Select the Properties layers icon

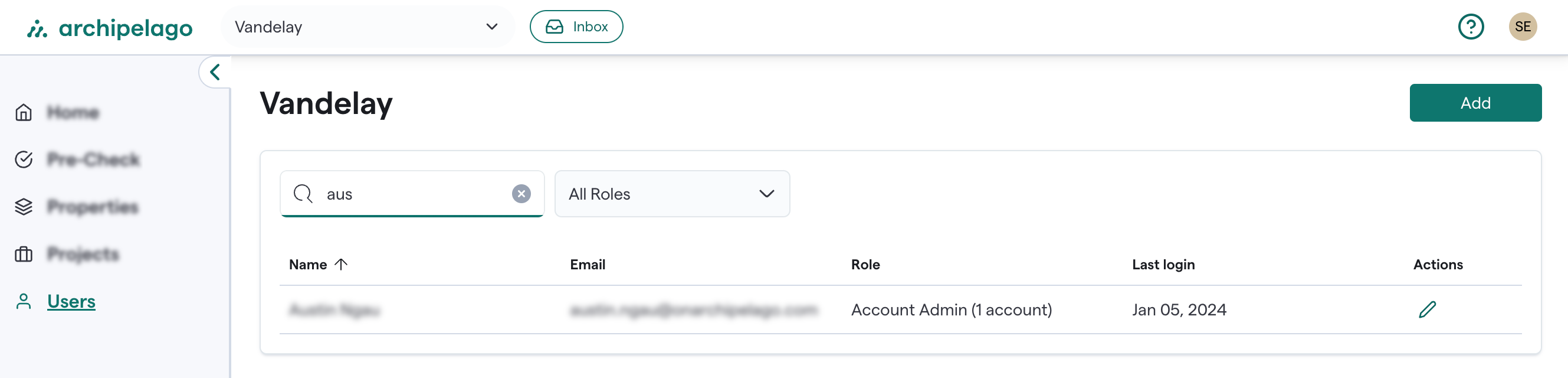[23, 207]
